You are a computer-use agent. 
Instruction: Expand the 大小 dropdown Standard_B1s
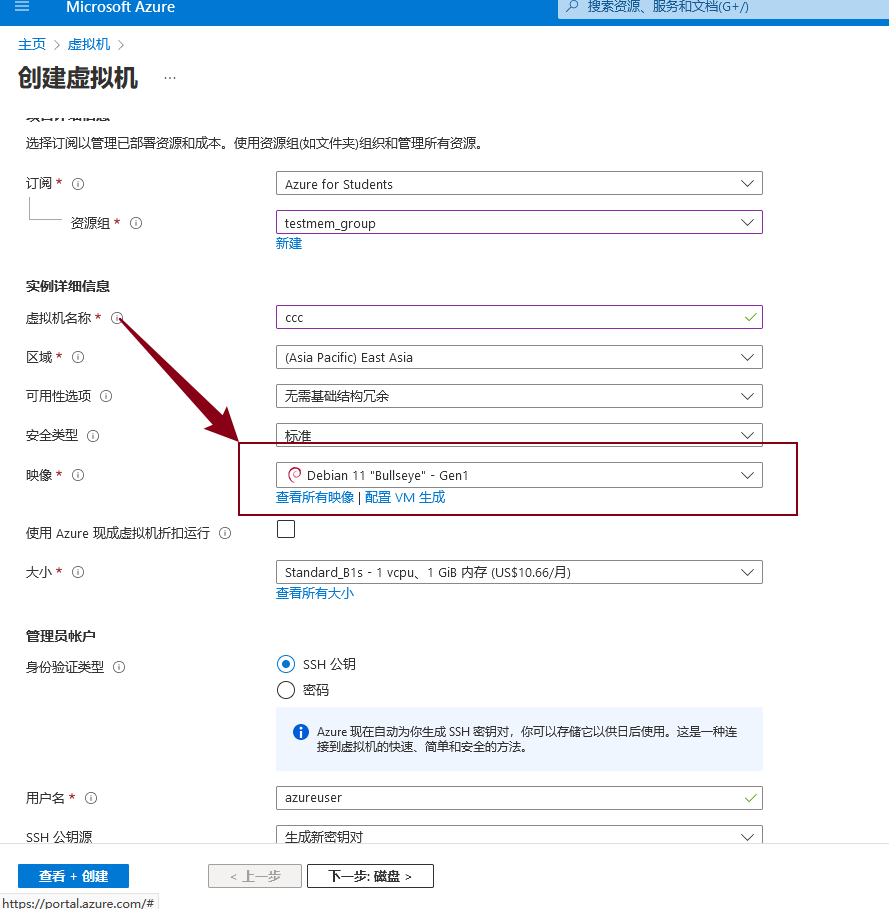pyautogui.click(x=518, y=572)
